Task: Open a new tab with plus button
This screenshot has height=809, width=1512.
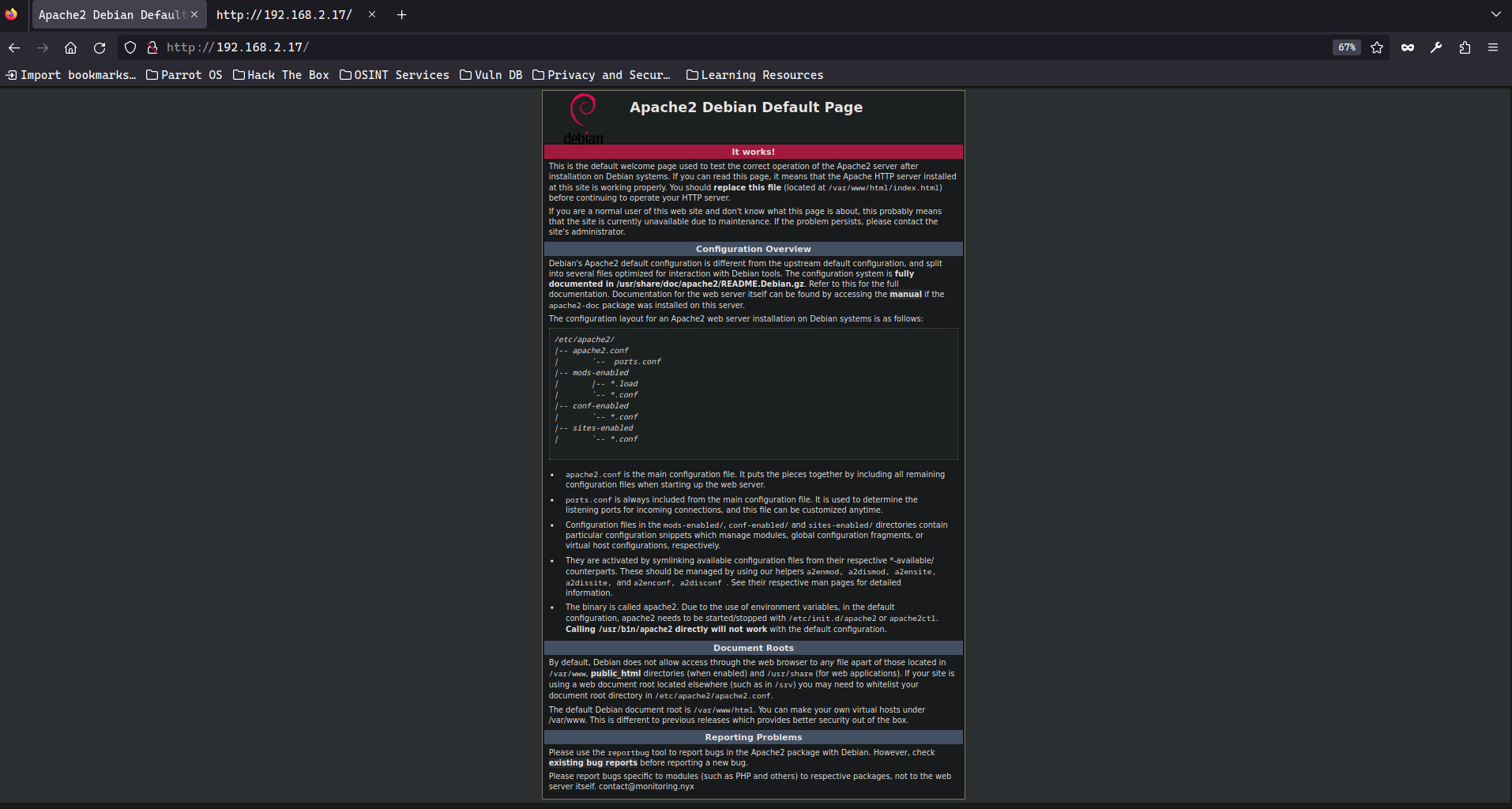Action: pos(401,14)
